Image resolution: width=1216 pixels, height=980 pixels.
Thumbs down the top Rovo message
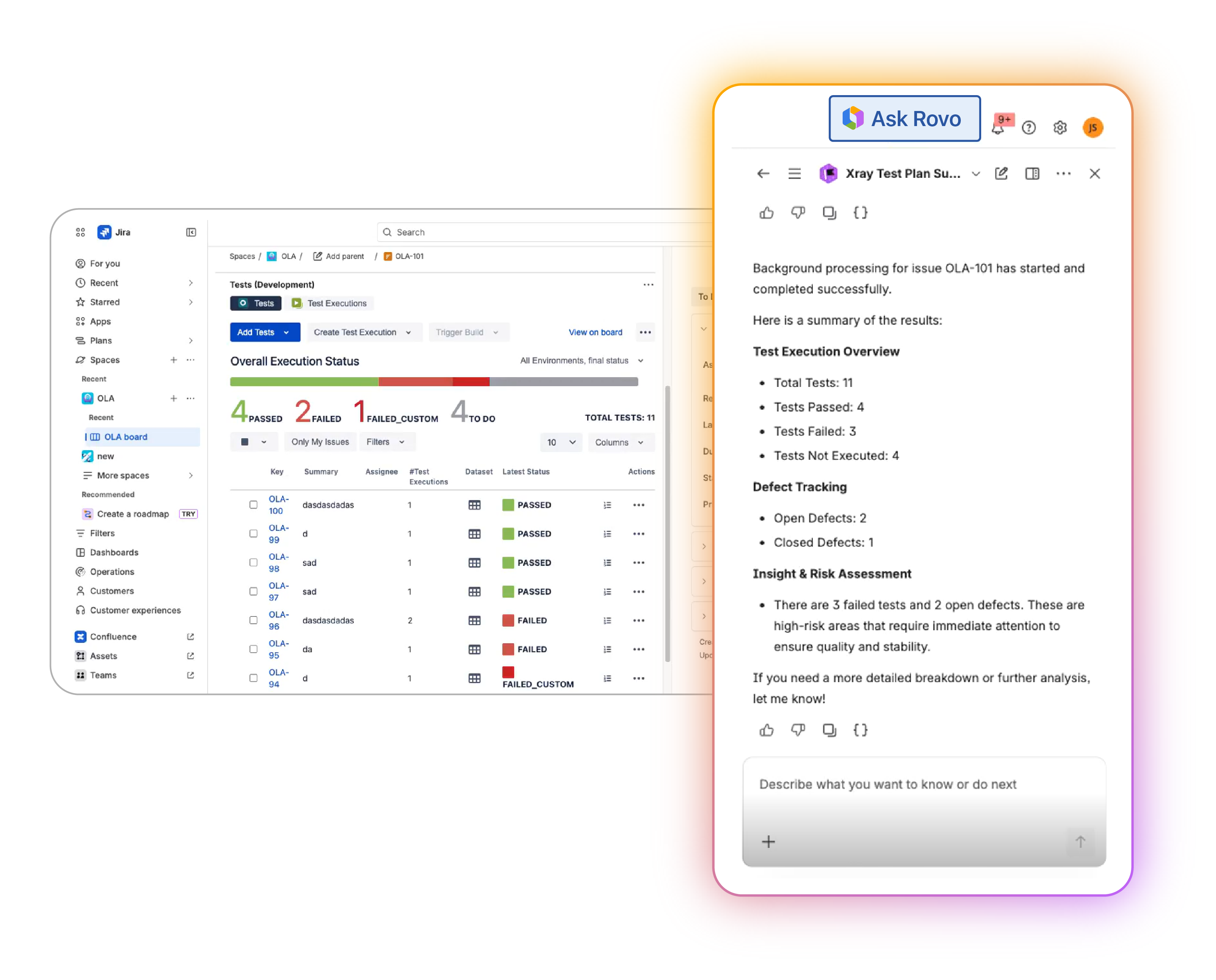click(x=797, y=213)
